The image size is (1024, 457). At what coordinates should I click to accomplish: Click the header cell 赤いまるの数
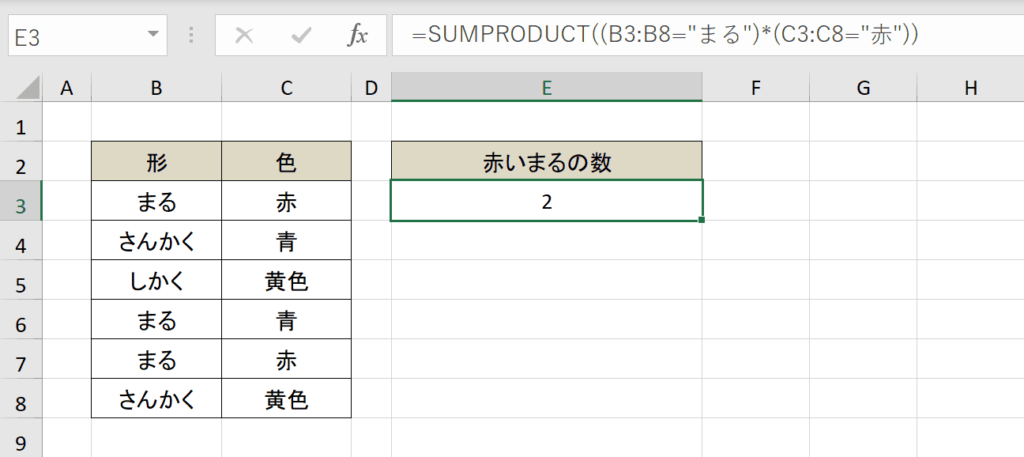547,161
